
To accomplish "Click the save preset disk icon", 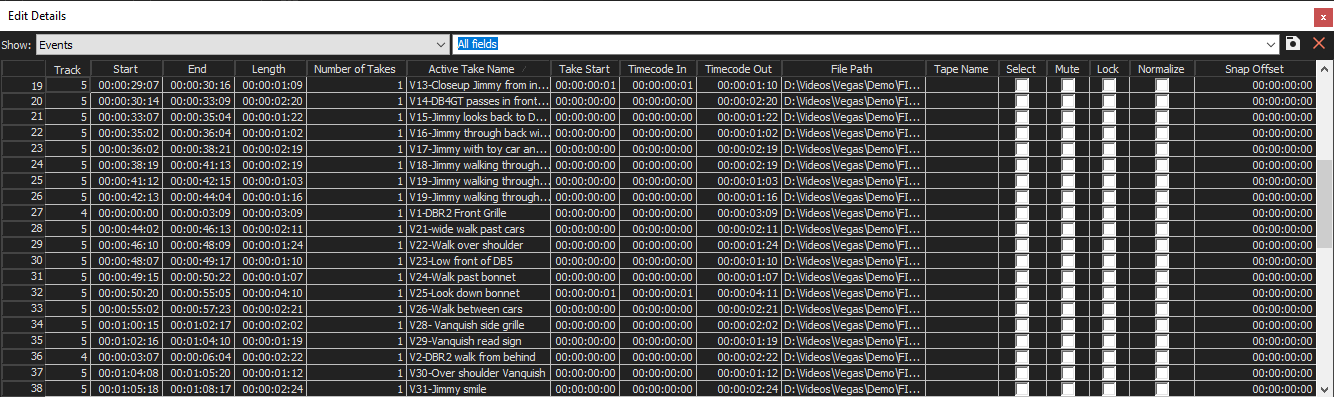I will pyautogui.click(x=1292, y=44).
